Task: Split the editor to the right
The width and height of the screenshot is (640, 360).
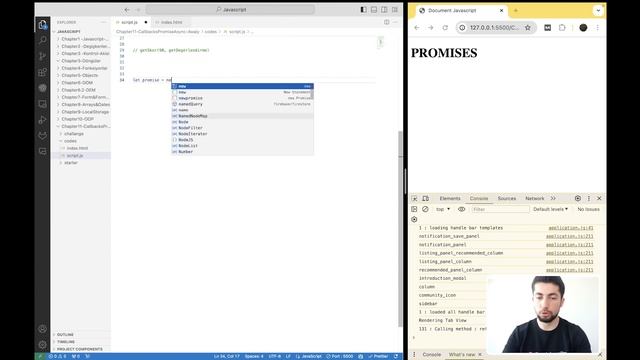Action: coord(387,22)
